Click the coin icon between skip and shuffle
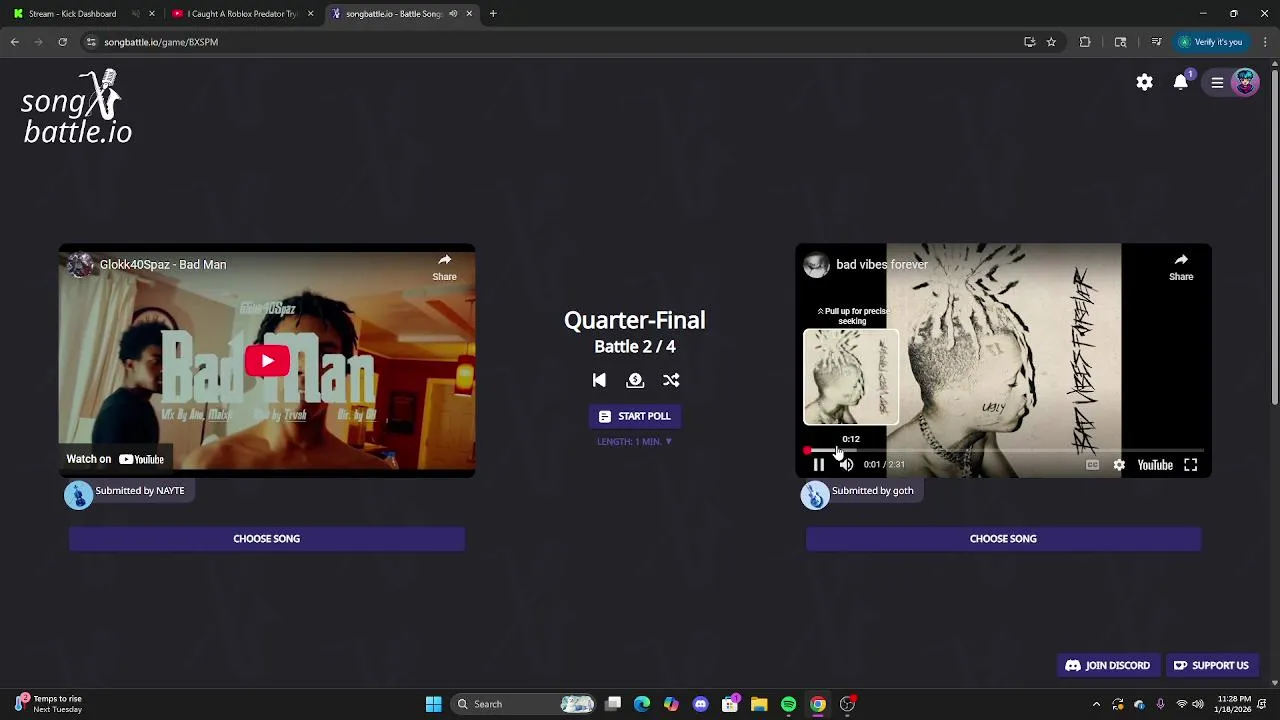1280x720 pixels. click(635, 380)
